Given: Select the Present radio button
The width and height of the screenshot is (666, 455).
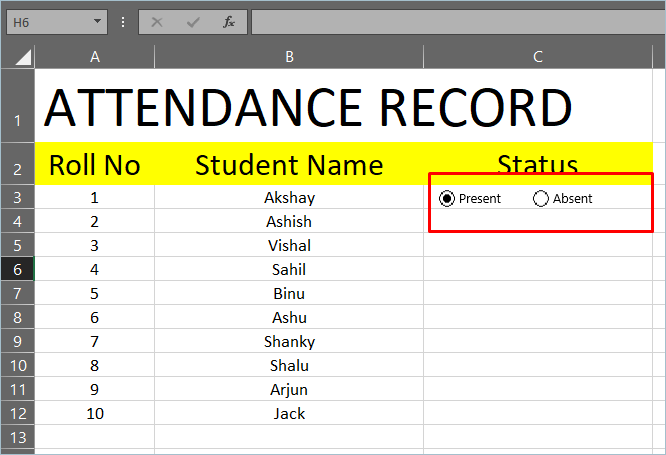Looking at the screenshot, I should click(447, 198).
